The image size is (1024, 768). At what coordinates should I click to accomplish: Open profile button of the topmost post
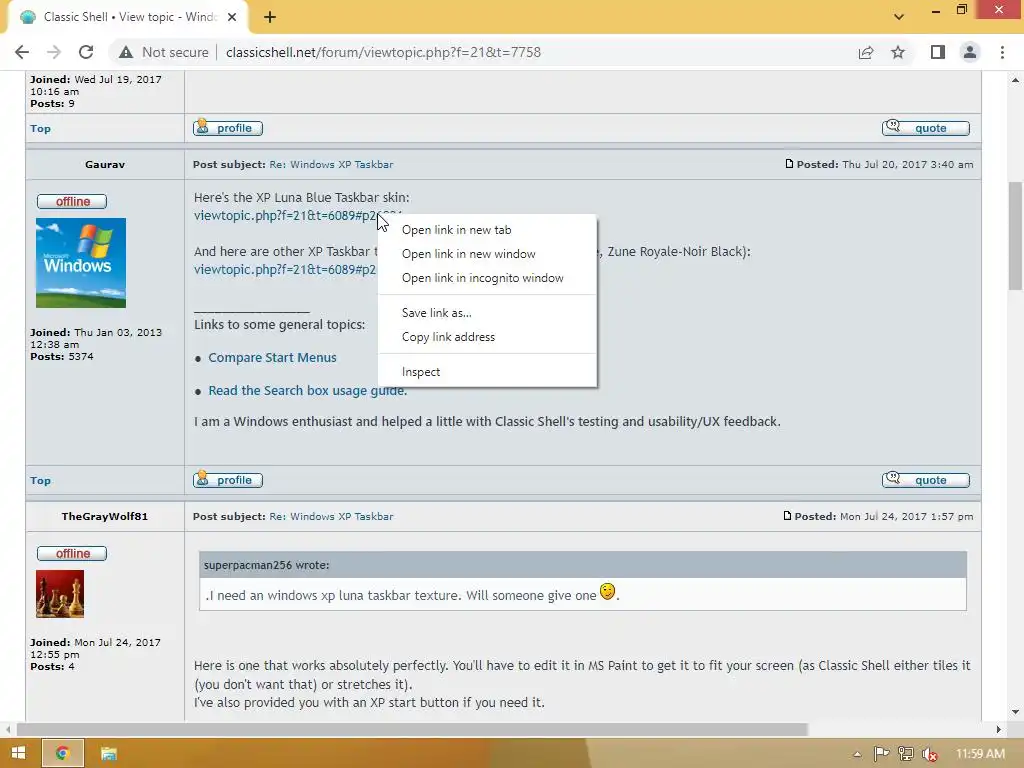(x=228, y=128)
